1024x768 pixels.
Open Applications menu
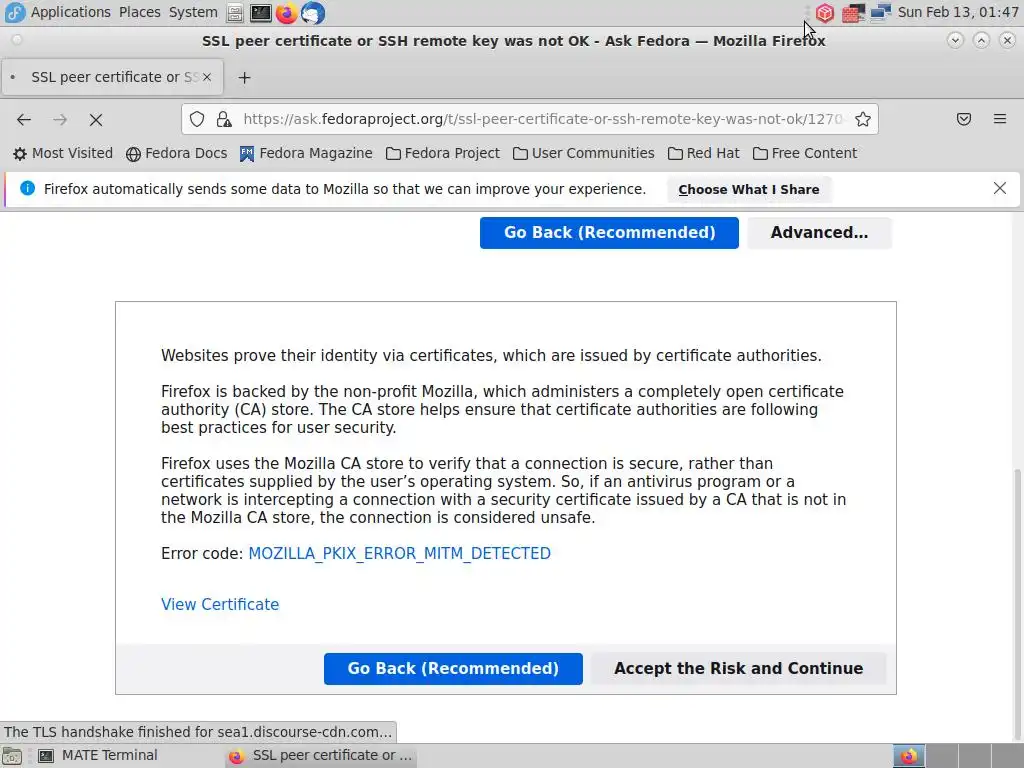[71, 12]
